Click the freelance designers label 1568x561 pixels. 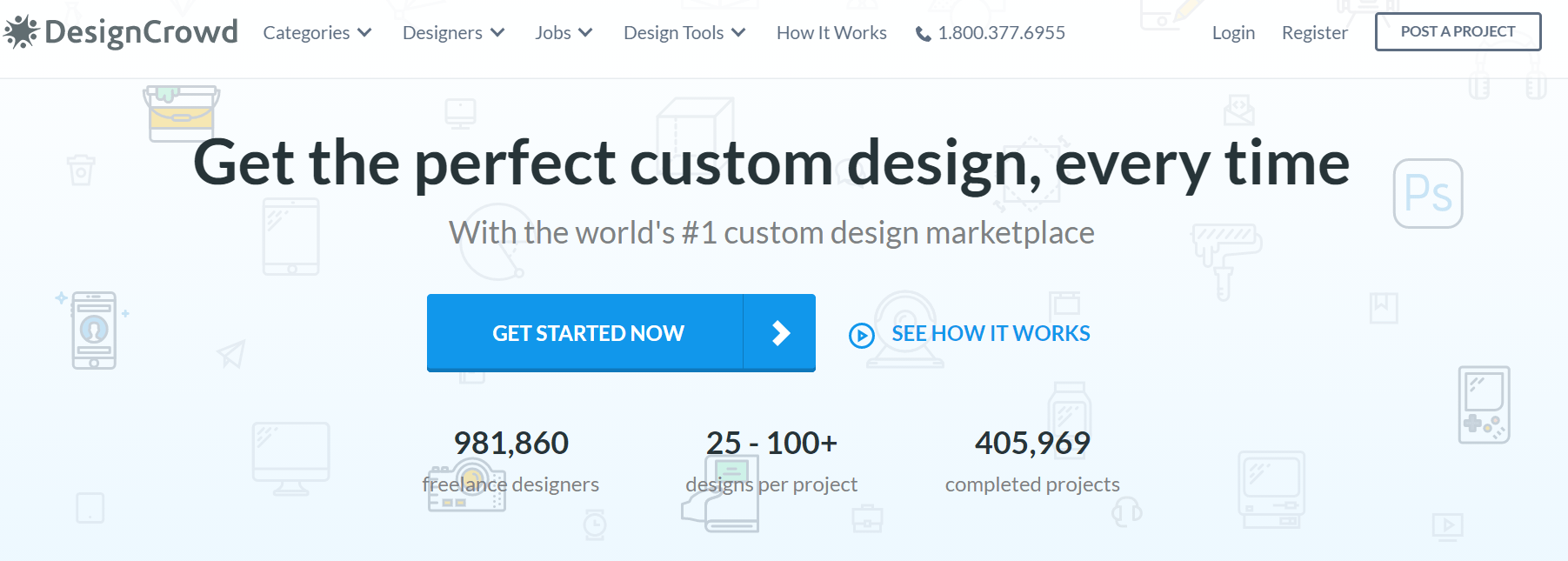pyautogui.click(x=510, y=484)
